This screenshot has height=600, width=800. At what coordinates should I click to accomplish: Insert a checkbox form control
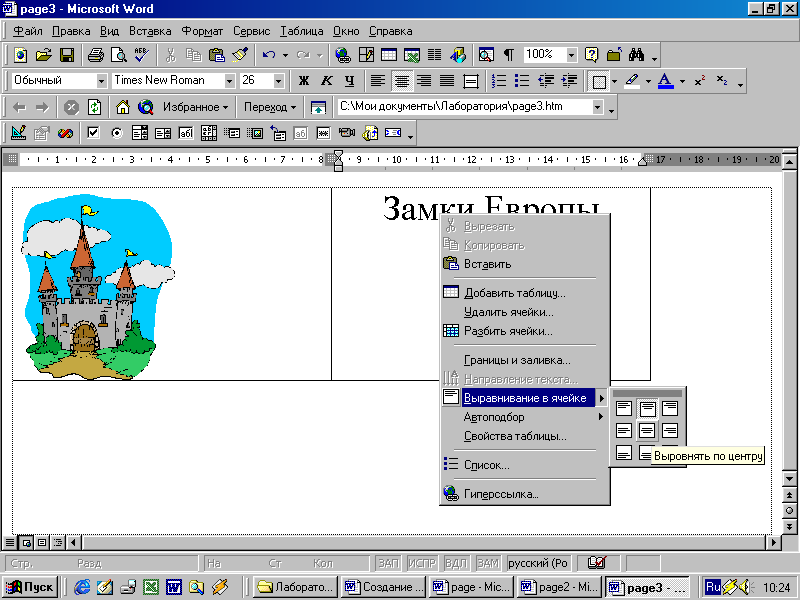93,134
